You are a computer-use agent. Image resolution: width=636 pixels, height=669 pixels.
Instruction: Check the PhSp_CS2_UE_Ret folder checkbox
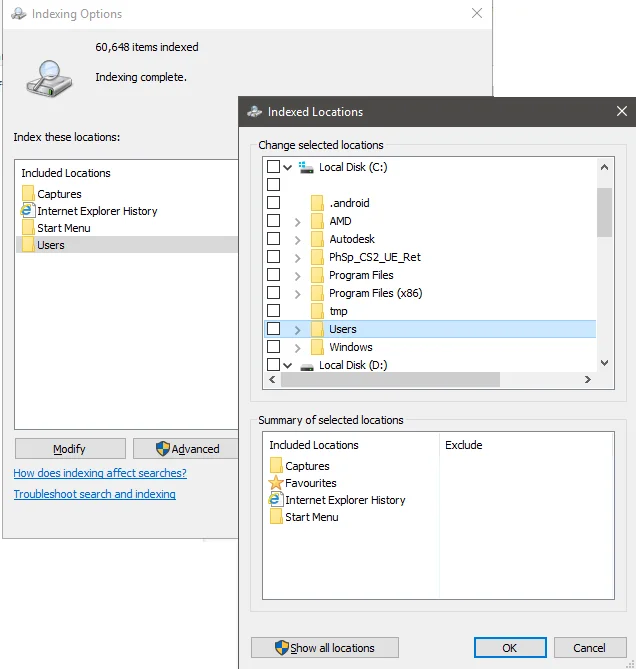(x=273, y=256)
